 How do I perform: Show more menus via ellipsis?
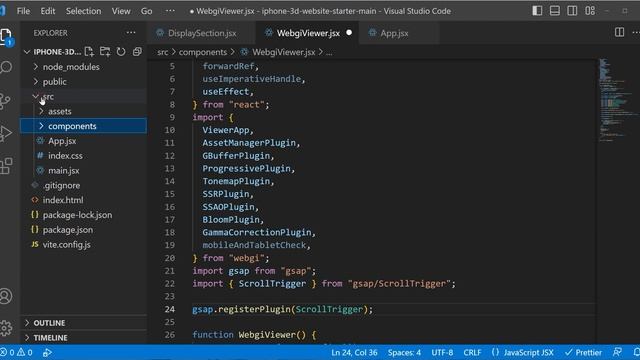pyautogui.click(x=170, y=11)
